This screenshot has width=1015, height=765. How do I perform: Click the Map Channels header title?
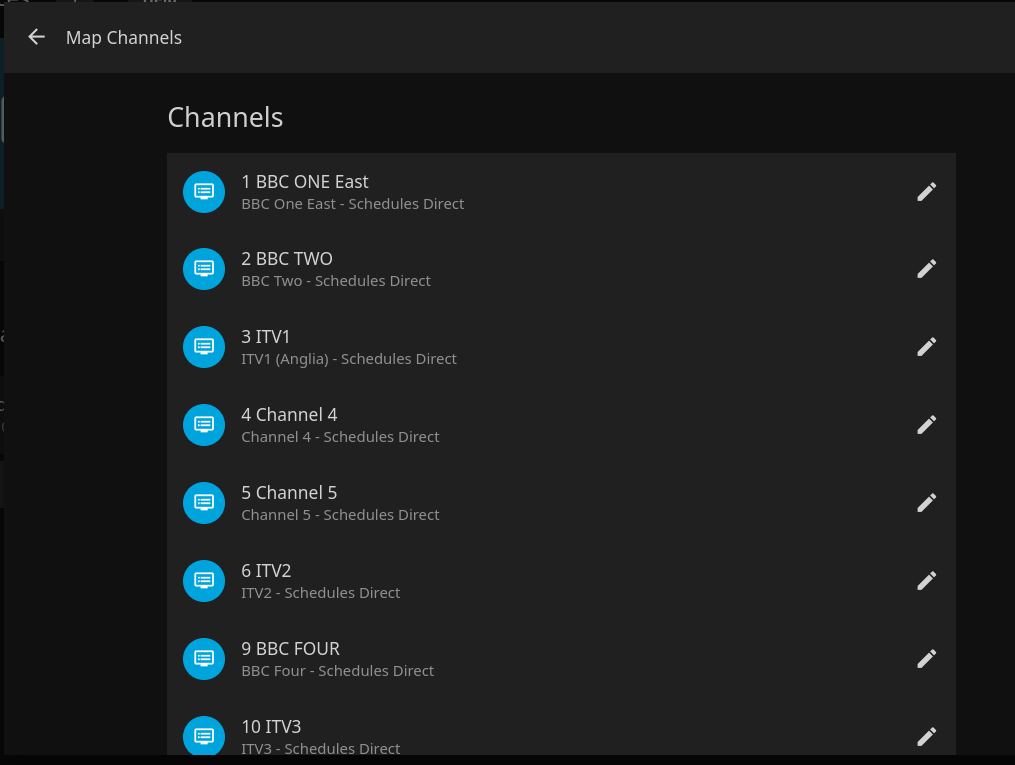pyautogui.click(x=124, y=38)
